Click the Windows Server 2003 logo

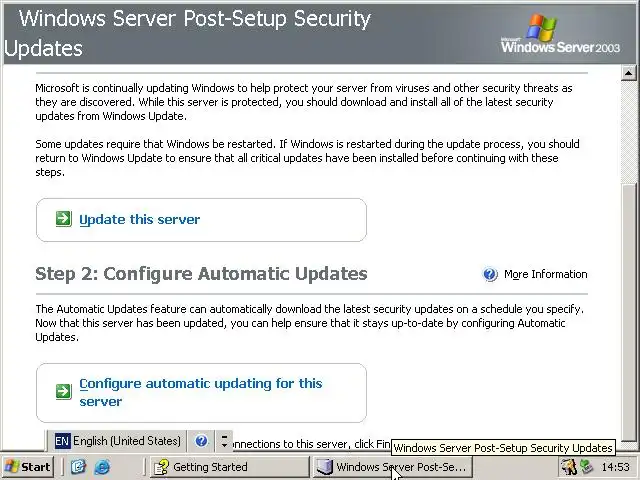click(x=560, y=34)
